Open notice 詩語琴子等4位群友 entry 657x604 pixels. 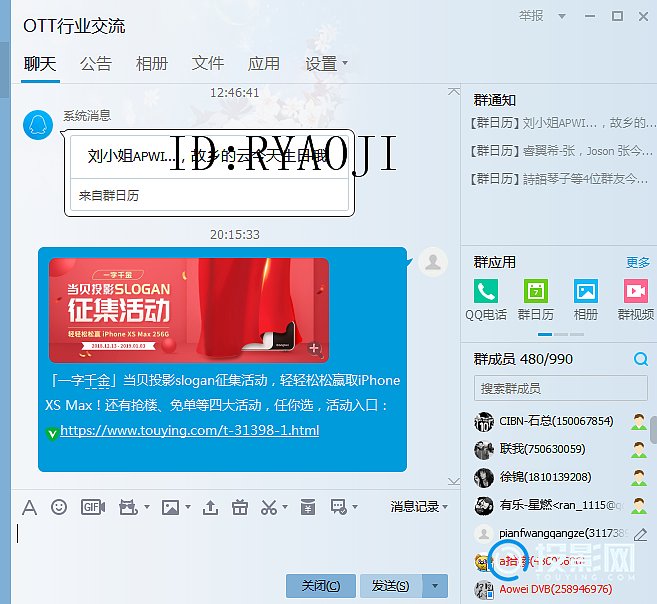[559, 179]
